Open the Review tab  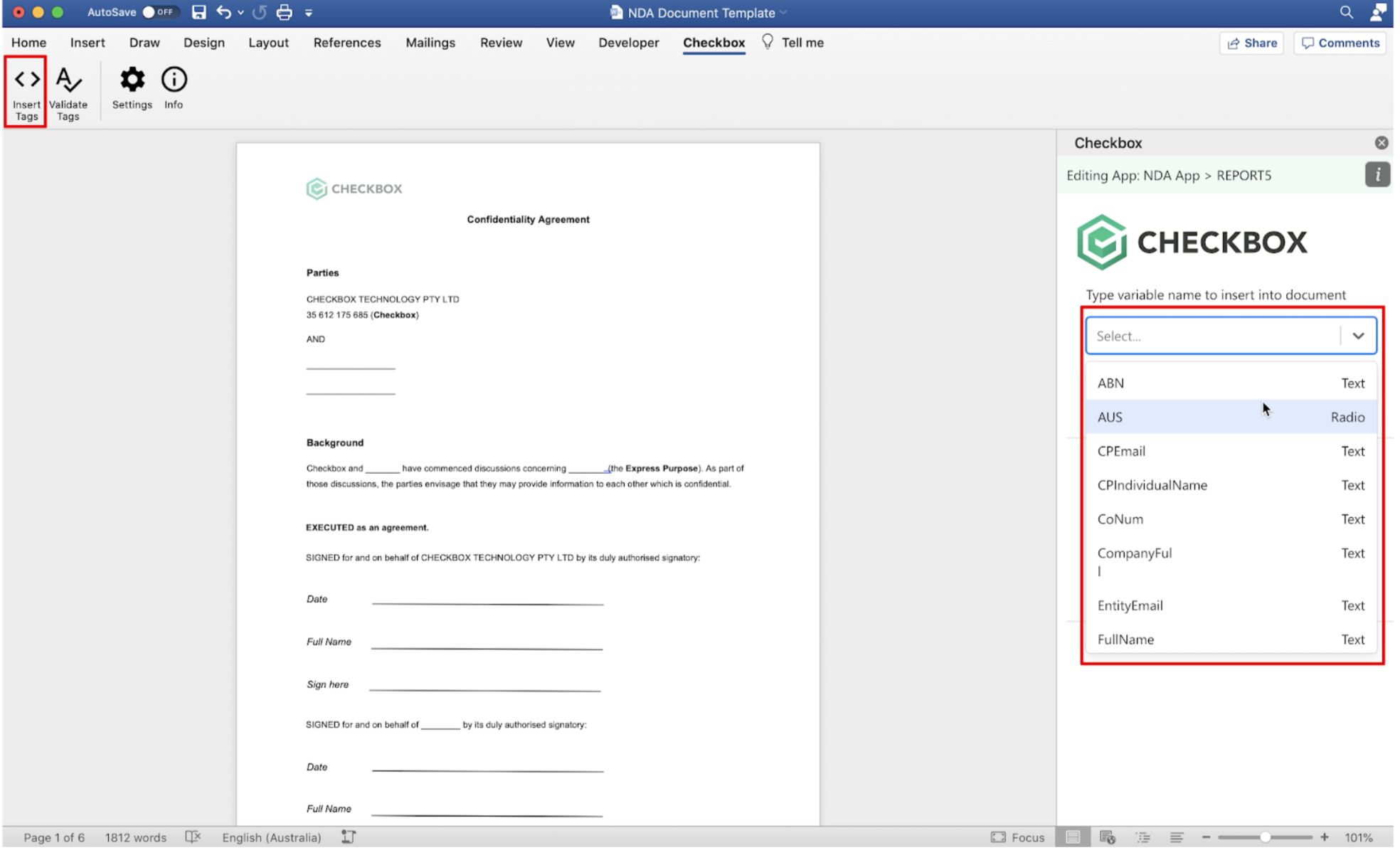pos(501,43)
